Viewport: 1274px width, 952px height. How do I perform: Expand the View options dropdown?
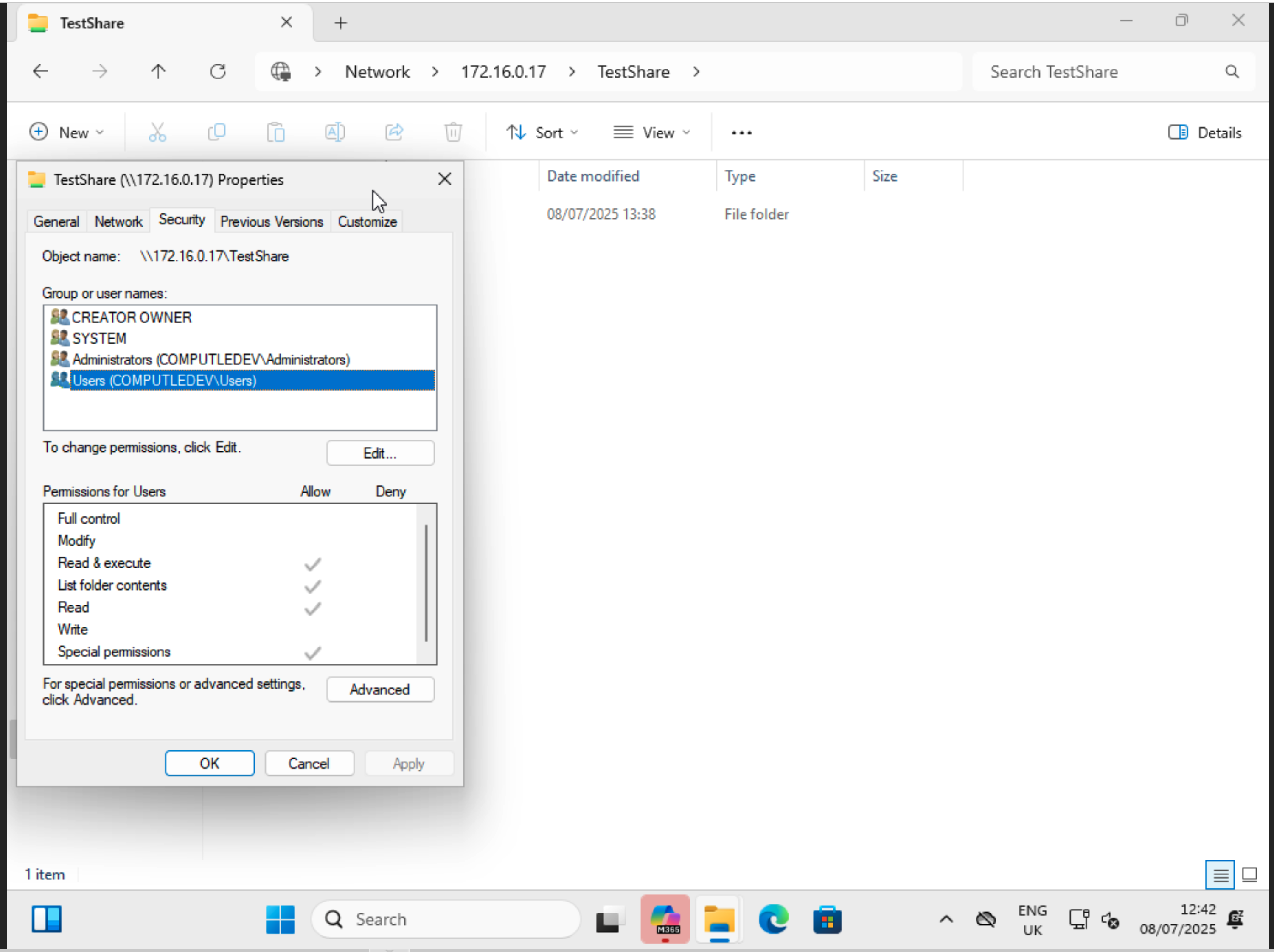pos(652,132)
